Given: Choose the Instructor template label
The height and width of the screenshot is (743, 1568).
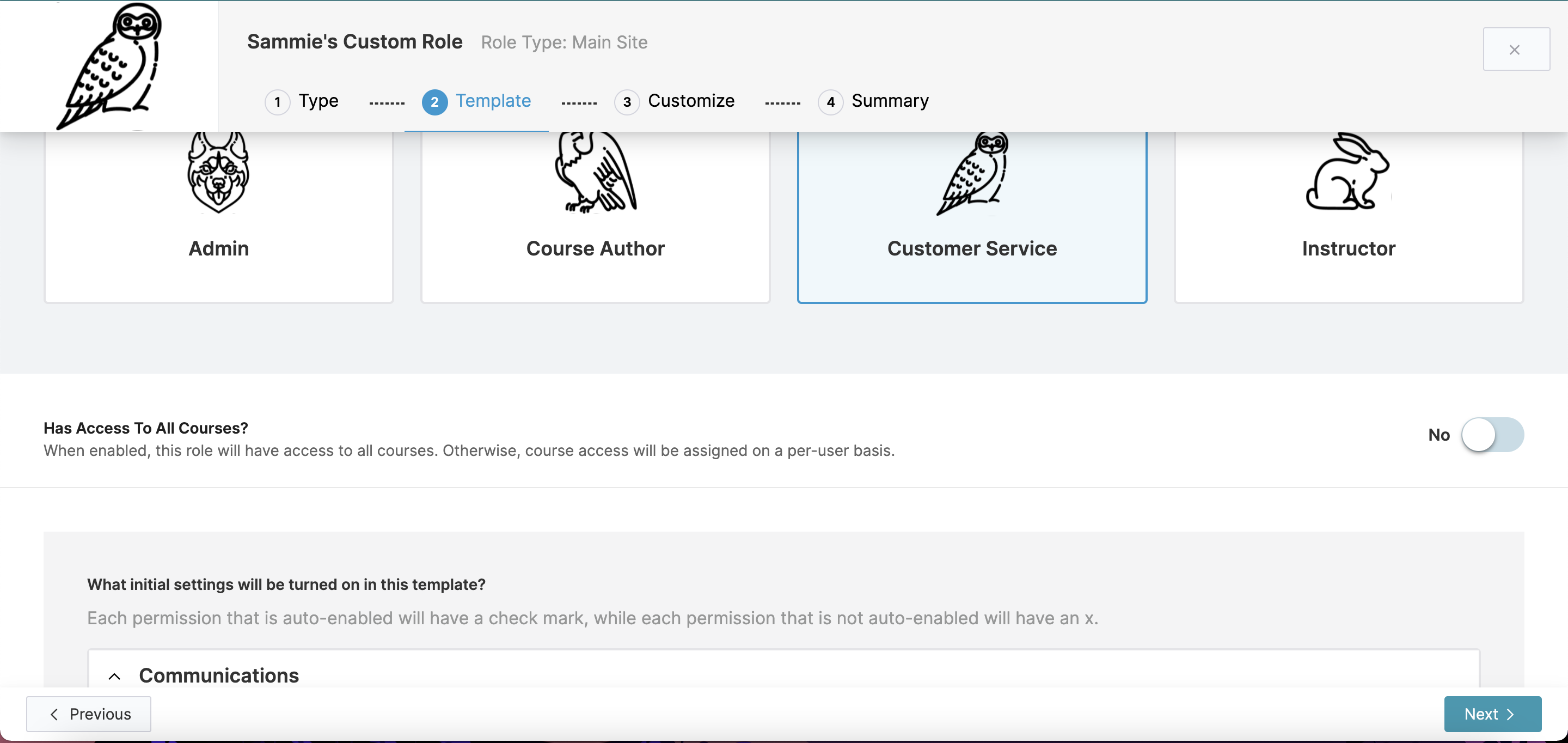Looking at the screenshot, I should pyautogui.click(x=1348, y=248).
